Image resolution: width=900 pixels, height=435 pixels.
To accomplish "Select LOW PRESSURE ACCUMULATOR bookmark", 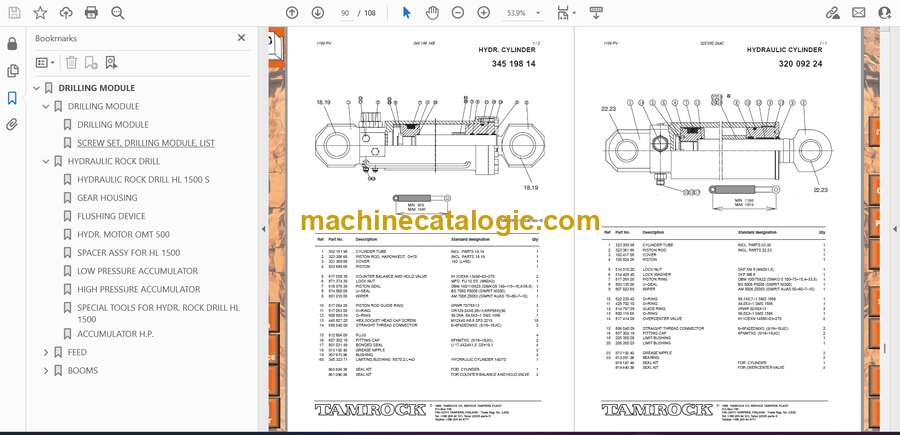I will (138, 271).
